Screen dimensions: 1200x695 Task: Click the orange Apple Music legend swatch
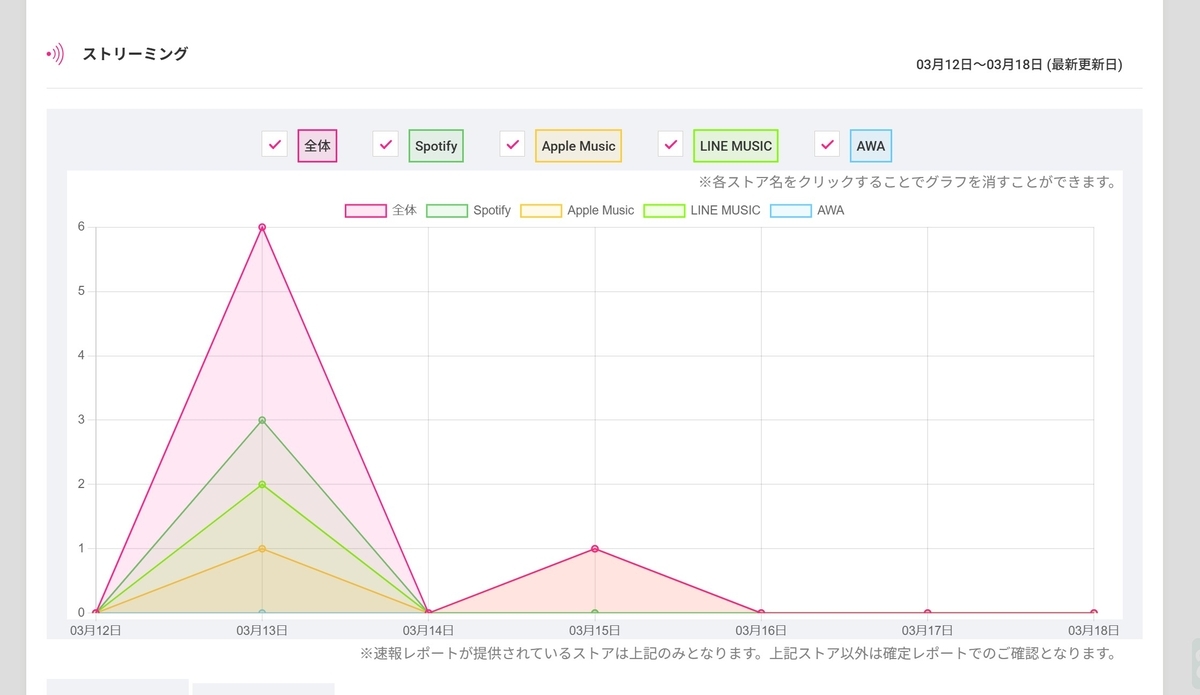click(541, 211)
